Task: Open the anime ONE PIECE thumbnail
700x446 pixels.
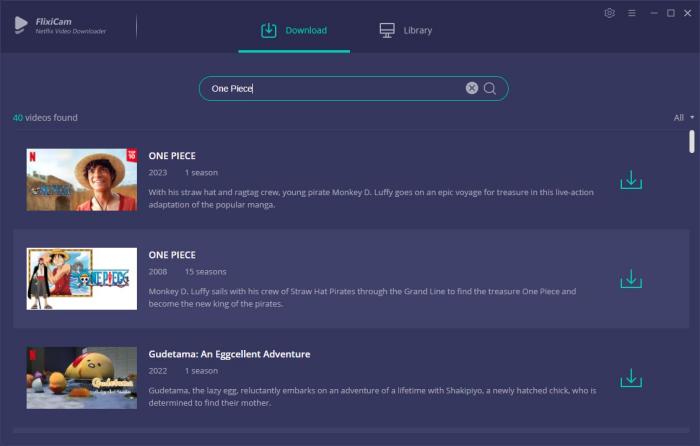Action: (82, 279)
